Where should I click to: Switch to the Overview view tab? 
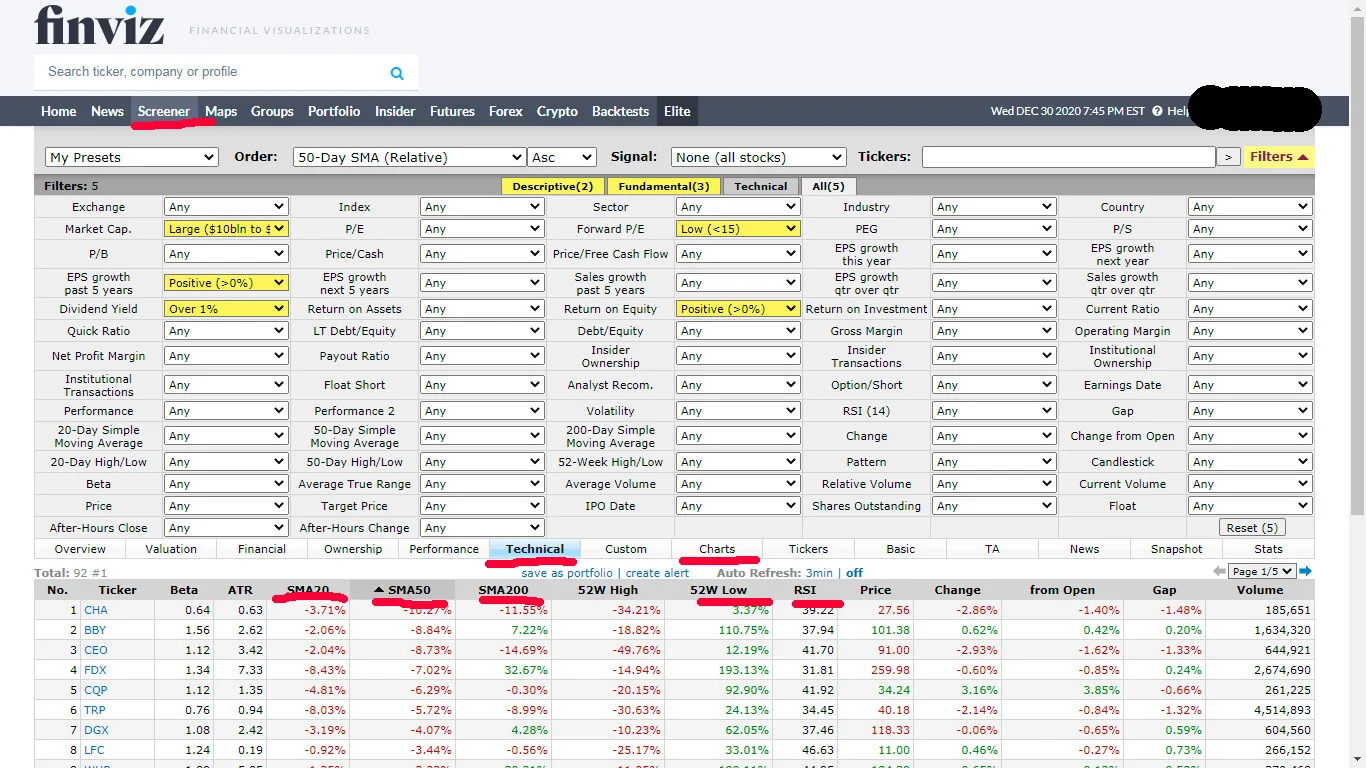pyautogui.click(x=80, y=549)
